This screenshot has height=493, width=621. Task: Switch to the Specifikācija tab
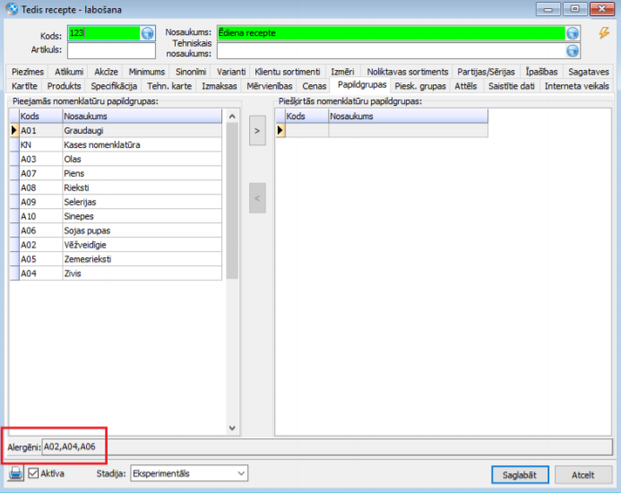(114, 86)
